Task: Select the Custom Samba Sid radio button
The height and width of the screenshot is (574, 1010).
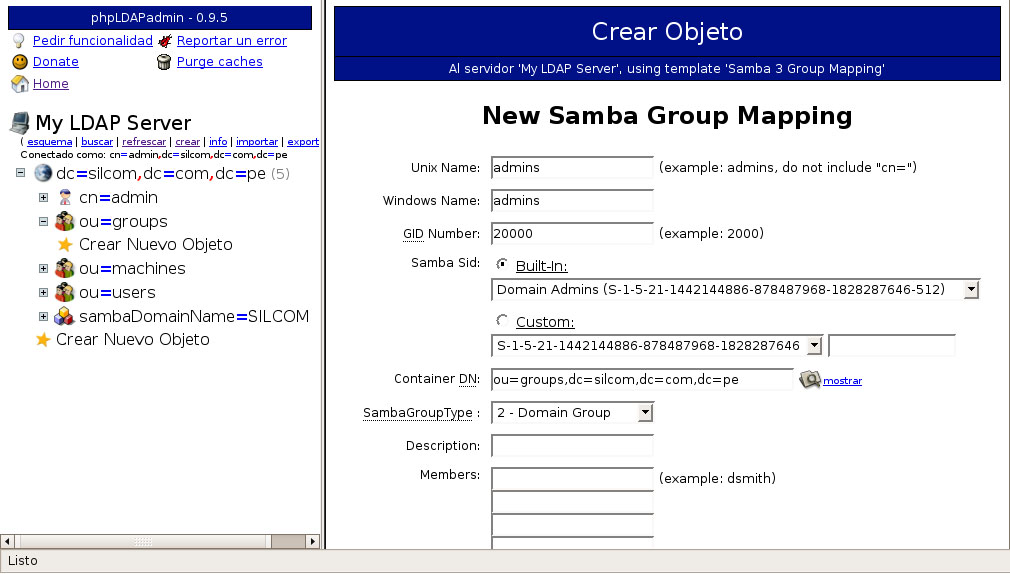Action: pyautogui.click(x=502, y=321)
